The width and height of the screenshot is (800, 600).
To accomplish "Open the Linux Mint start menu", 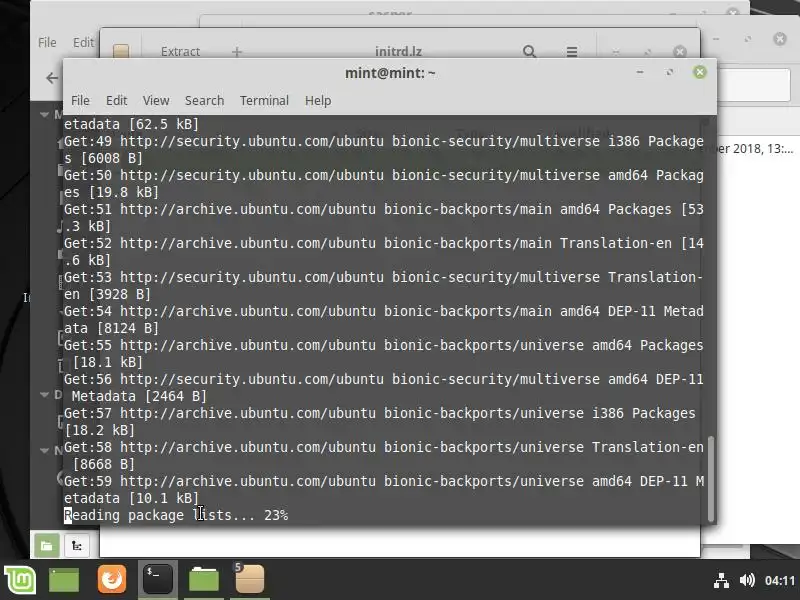I will pyautogui.click(x=20, y=580).
